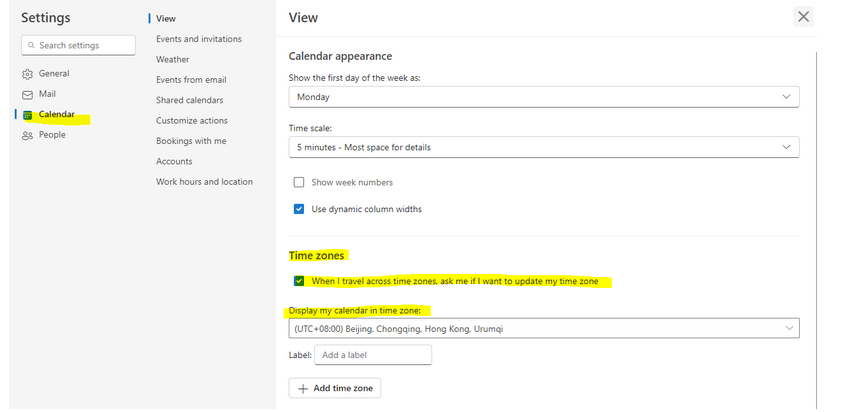Click the General gear icon

28,74
